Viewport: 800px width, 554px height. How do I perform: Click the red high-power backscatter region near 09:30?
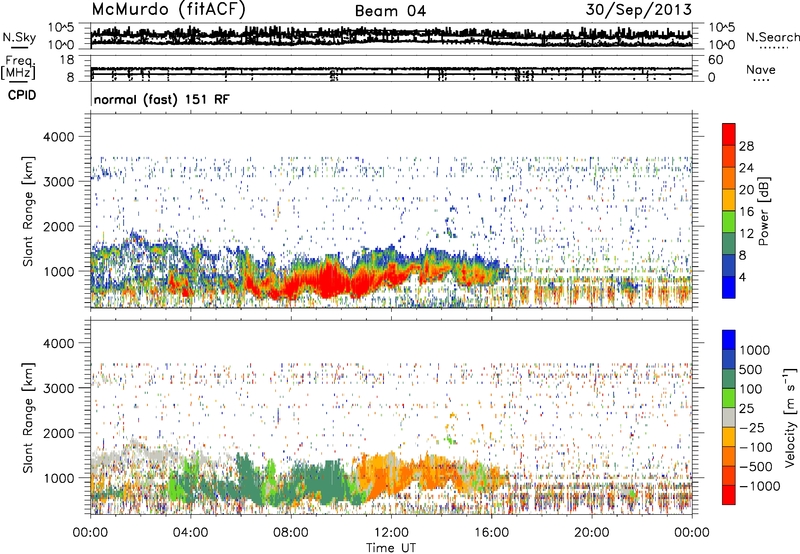[327, 278]
